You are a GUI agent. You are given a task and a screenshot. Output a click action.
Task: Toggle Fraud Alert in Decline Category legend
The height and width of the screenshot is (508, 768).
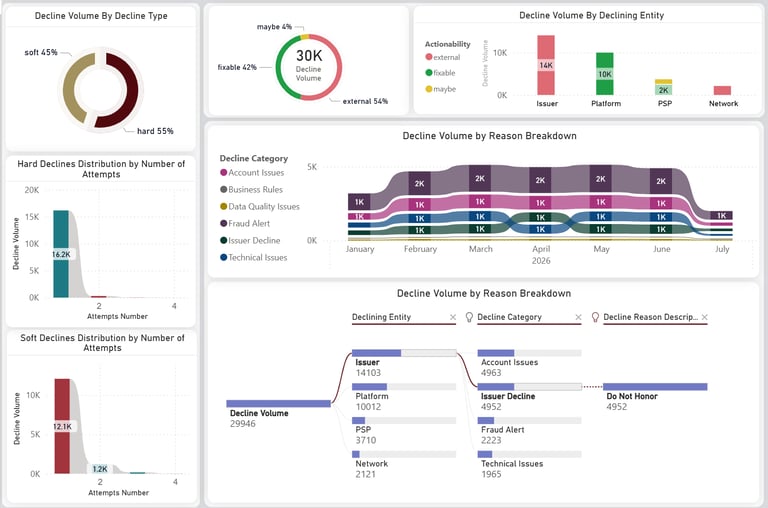(x=245, y=223)
